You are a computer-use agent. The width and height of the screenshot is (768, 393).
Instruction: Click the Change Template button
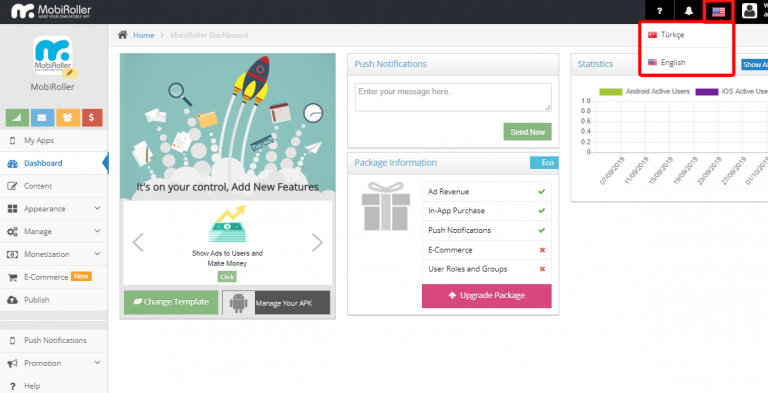171,302
